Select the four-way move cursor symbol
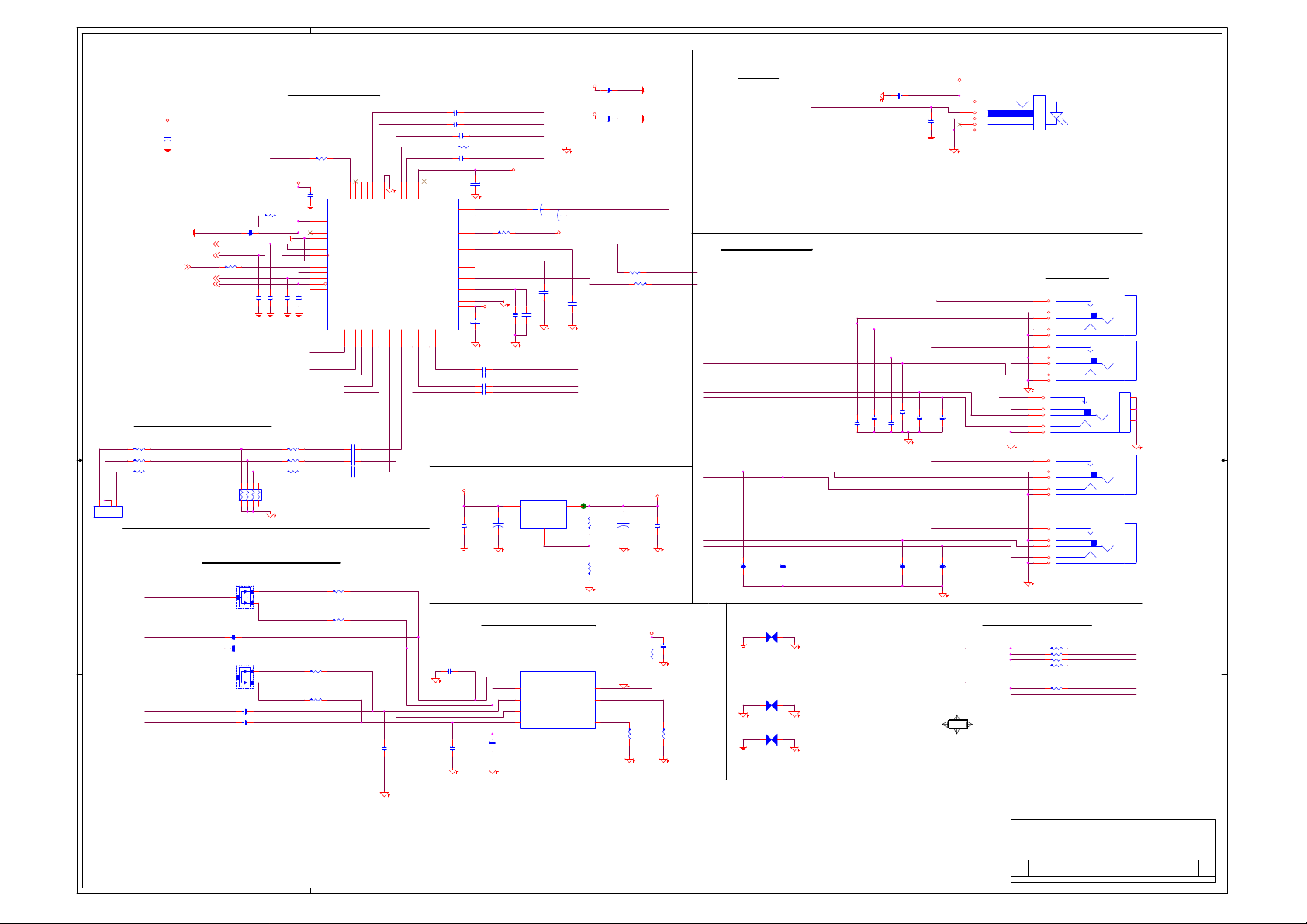The height and width of the screenshot is (924, 1307). pos(957,725)
